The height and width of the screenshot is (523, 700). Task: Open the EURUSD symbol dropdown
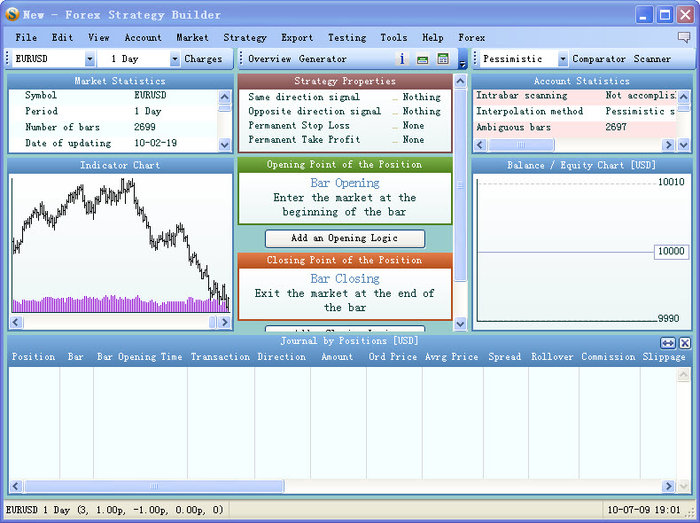[90, 58]
